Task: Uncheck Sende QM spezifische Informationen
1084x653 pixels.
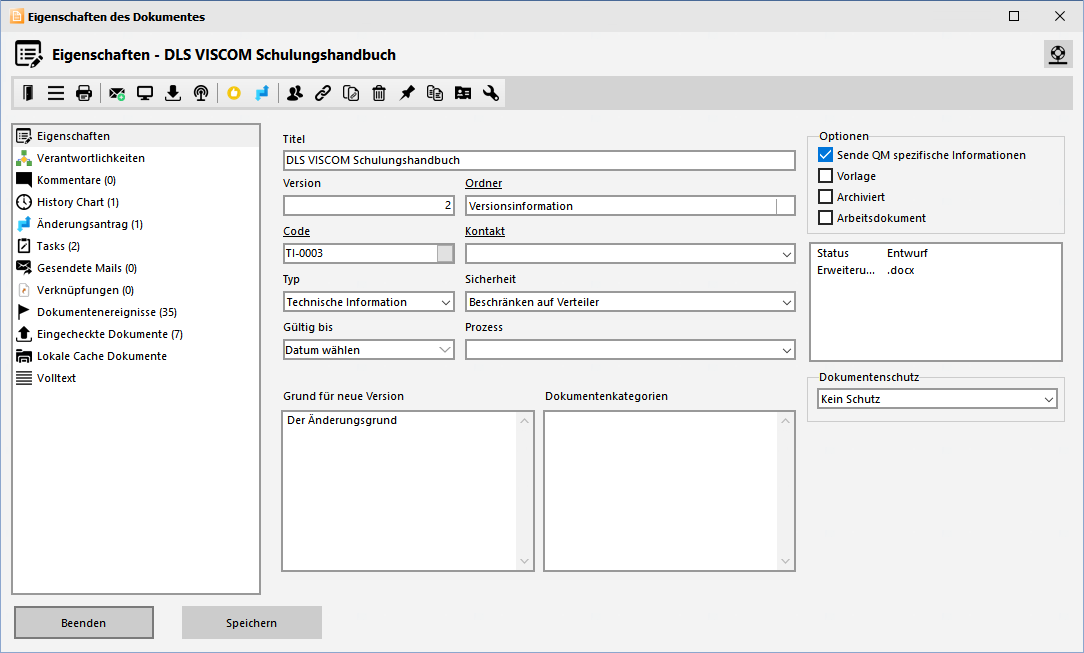Action: [x=825, y=155]
